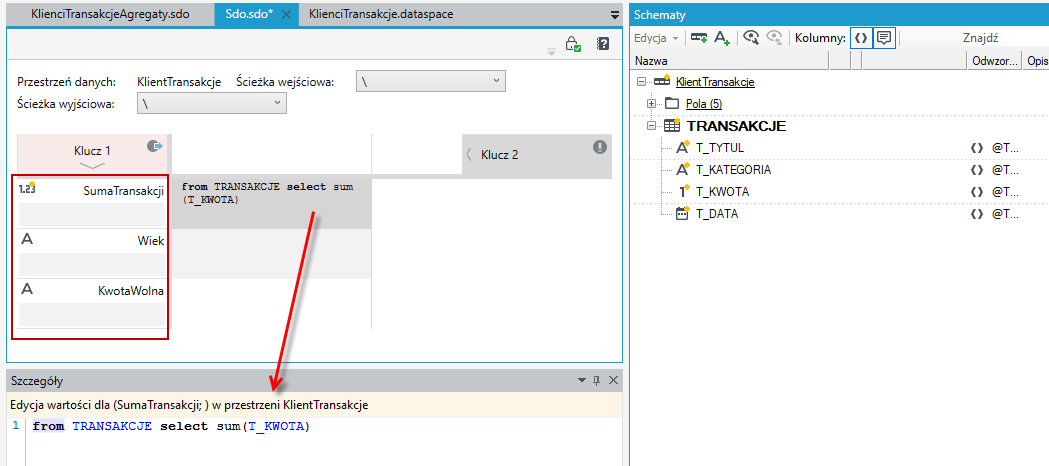Select T_TYTUL in the tree

(720, 148)
